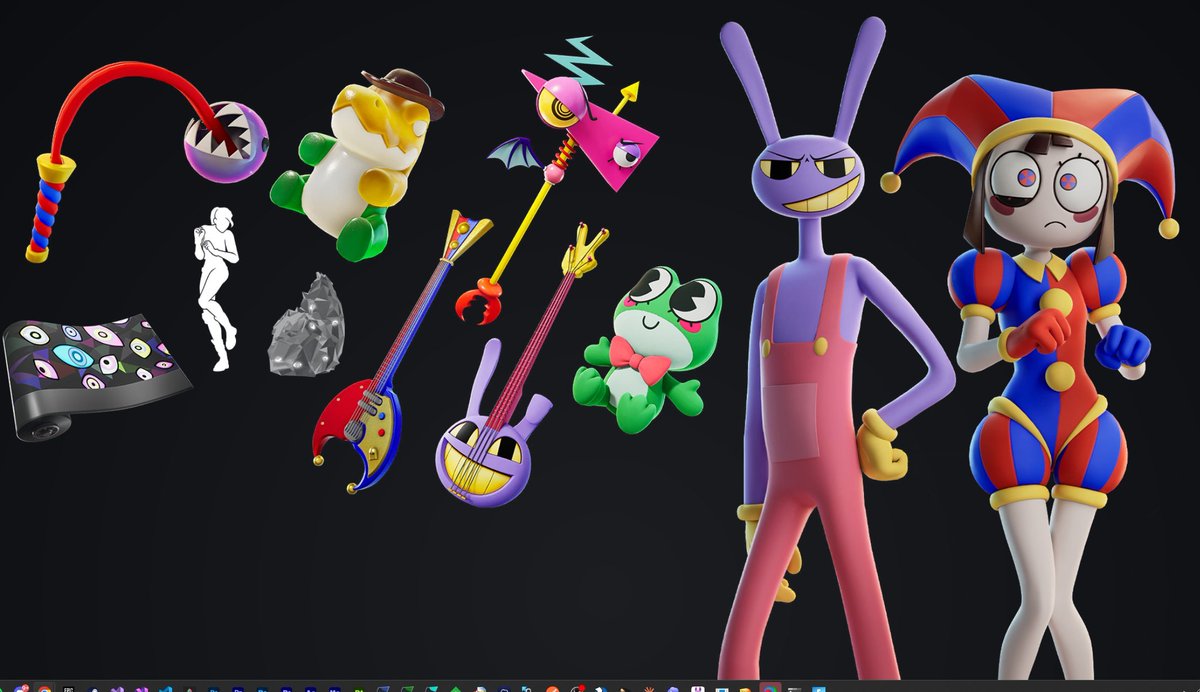The width and height of the screenshot is (1200, 692).
Task: Click the green frog plush with bow
Action: coord(647,350)
